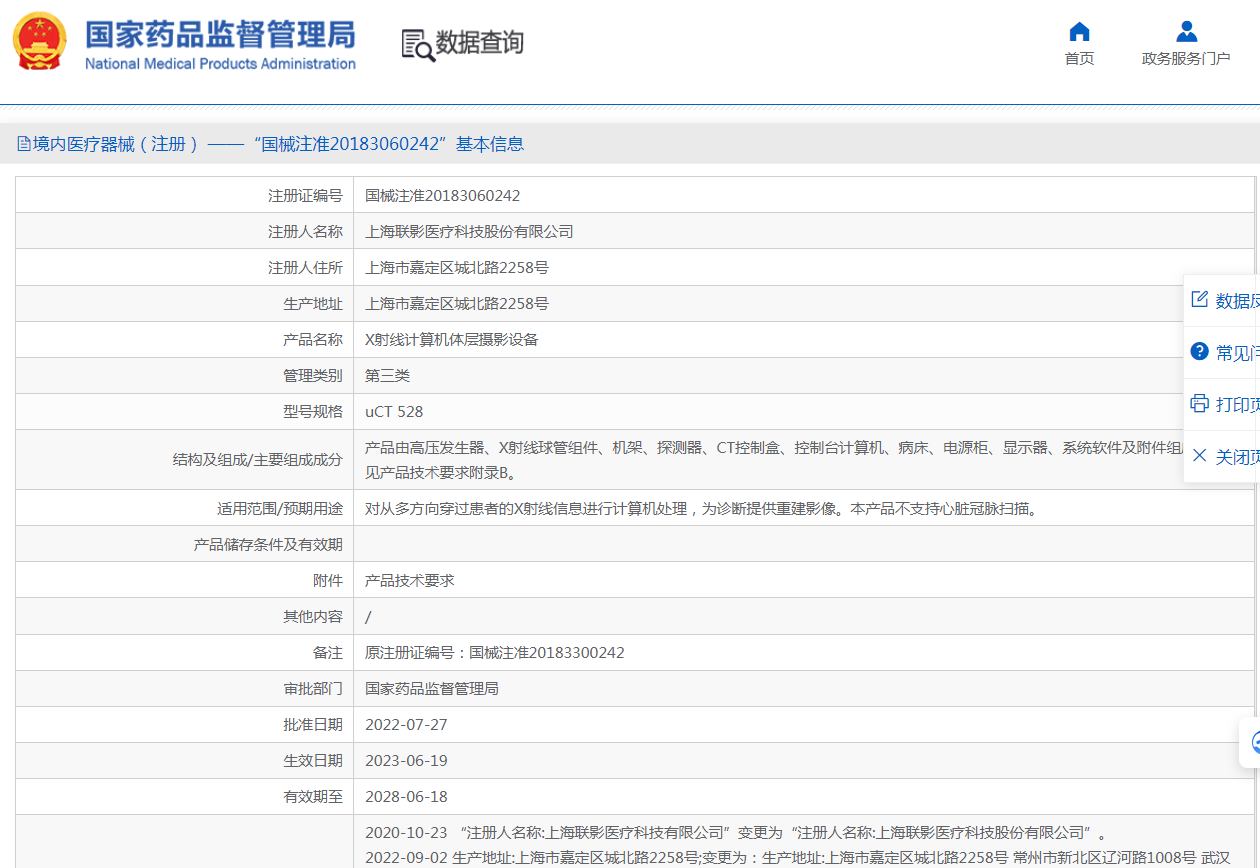This screenshot has width=1260, height=868.
Task: Click the 第三类 management category value
Action: [x=388, y=376]
